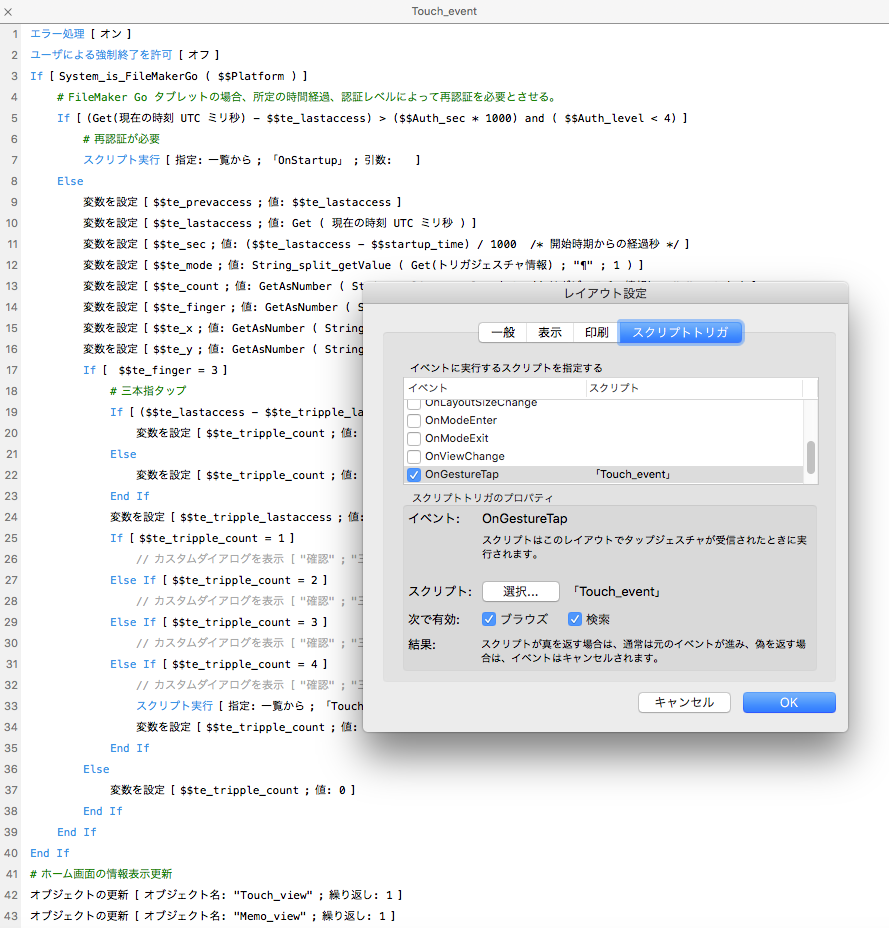Select line 11 setting $$te_sec
Viewport: 889px width, 928px height.
pos(386,244)
